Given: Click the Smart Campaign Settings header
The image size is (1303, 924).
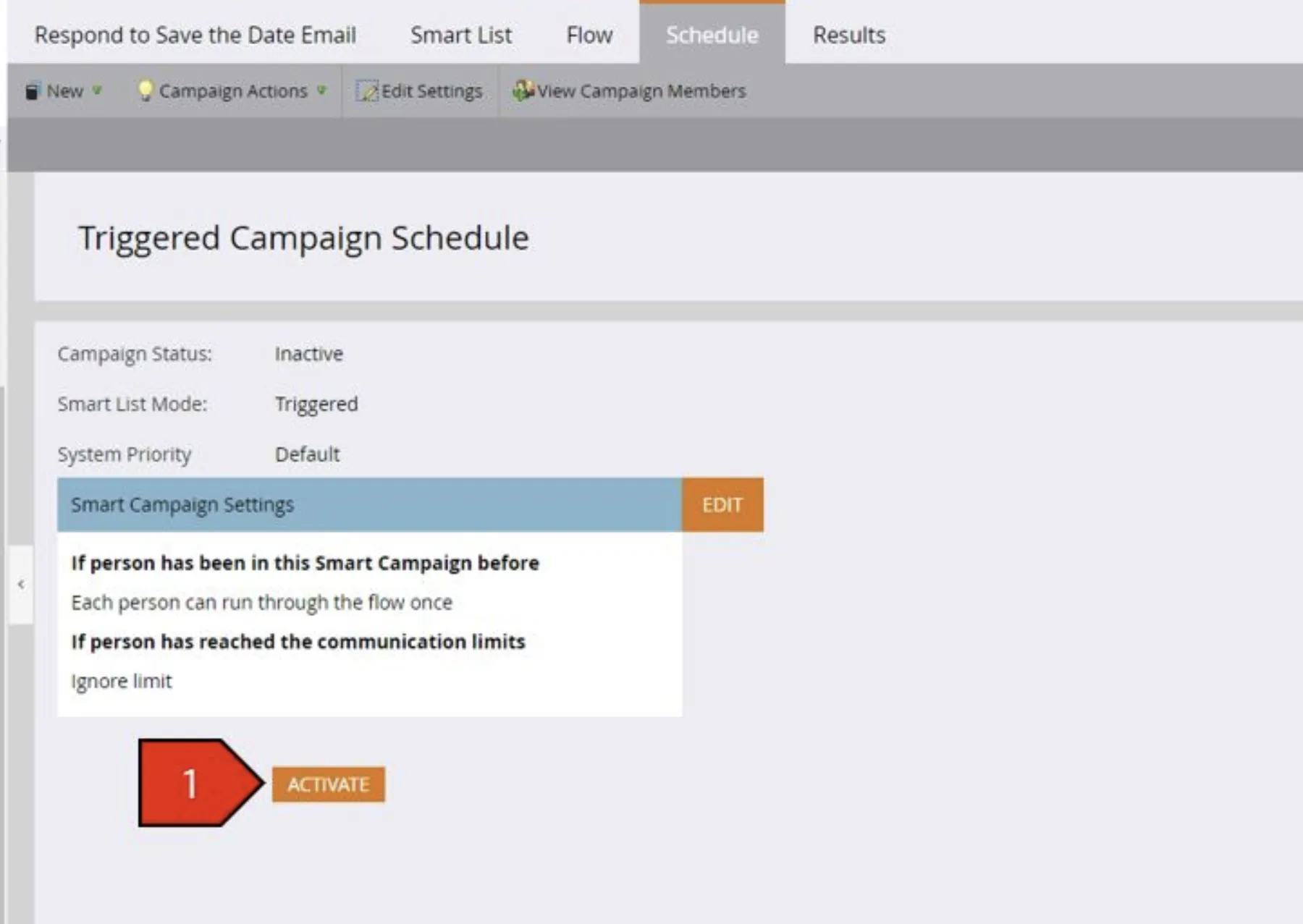Looking at the screenshot, I should (x=369, y=504).
